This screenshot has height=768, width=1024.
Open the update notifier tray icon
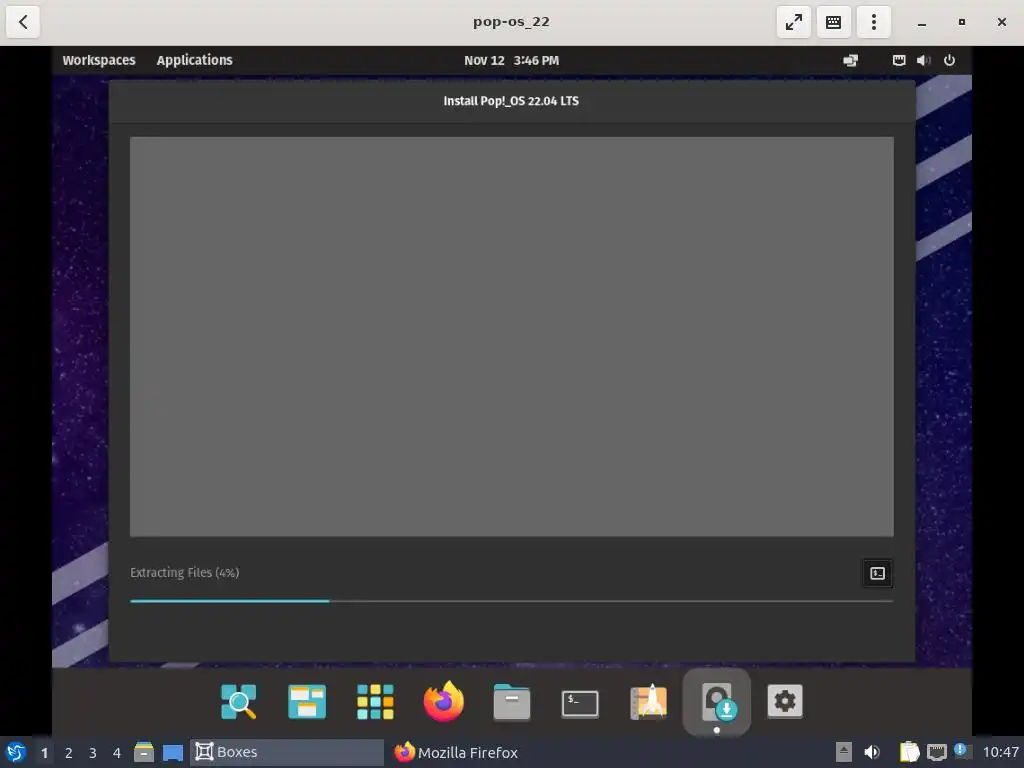coord(961,750)
